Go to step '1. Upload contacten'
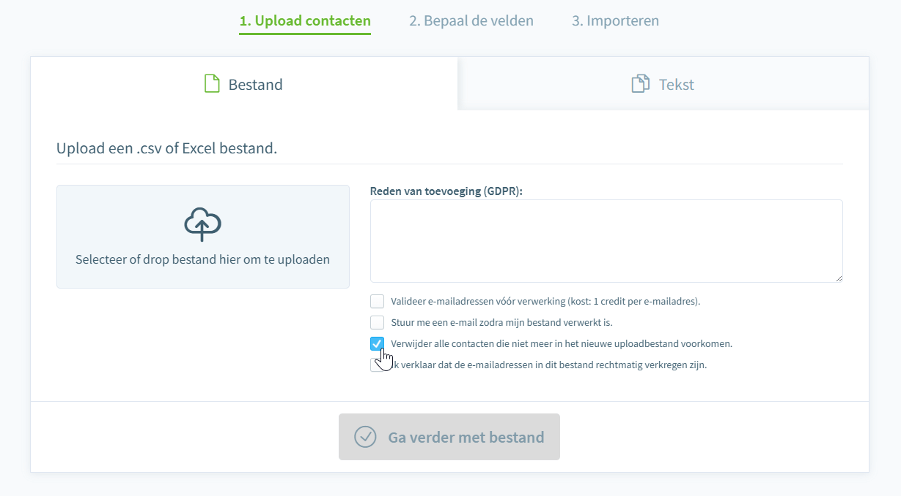Screen dimensions: 902x496 tap(305, 21)
